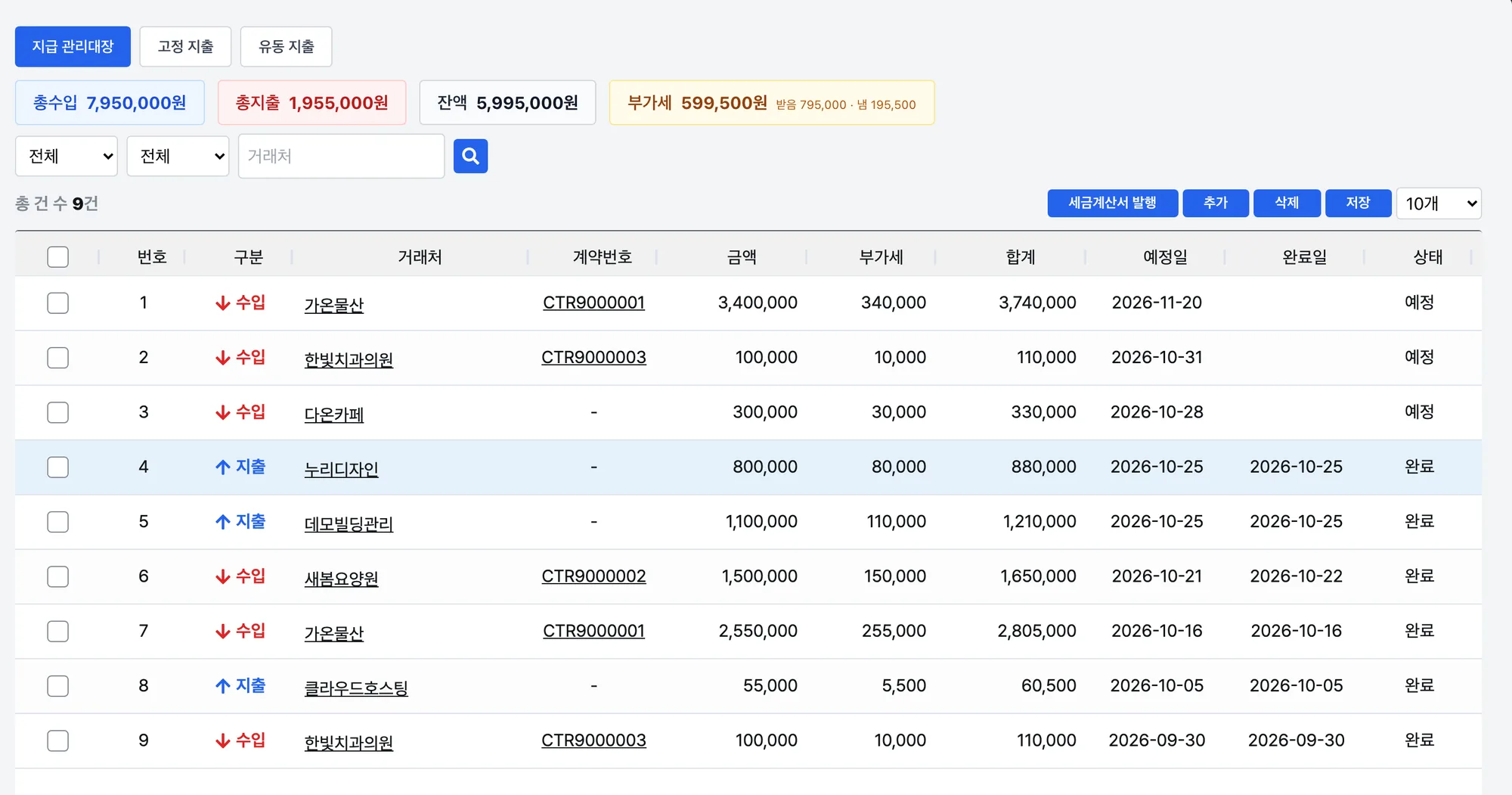Screen dimensions: 1512x795
Task: Click the 총수입 7,950,000원 summary card
Action: point(110,103)
